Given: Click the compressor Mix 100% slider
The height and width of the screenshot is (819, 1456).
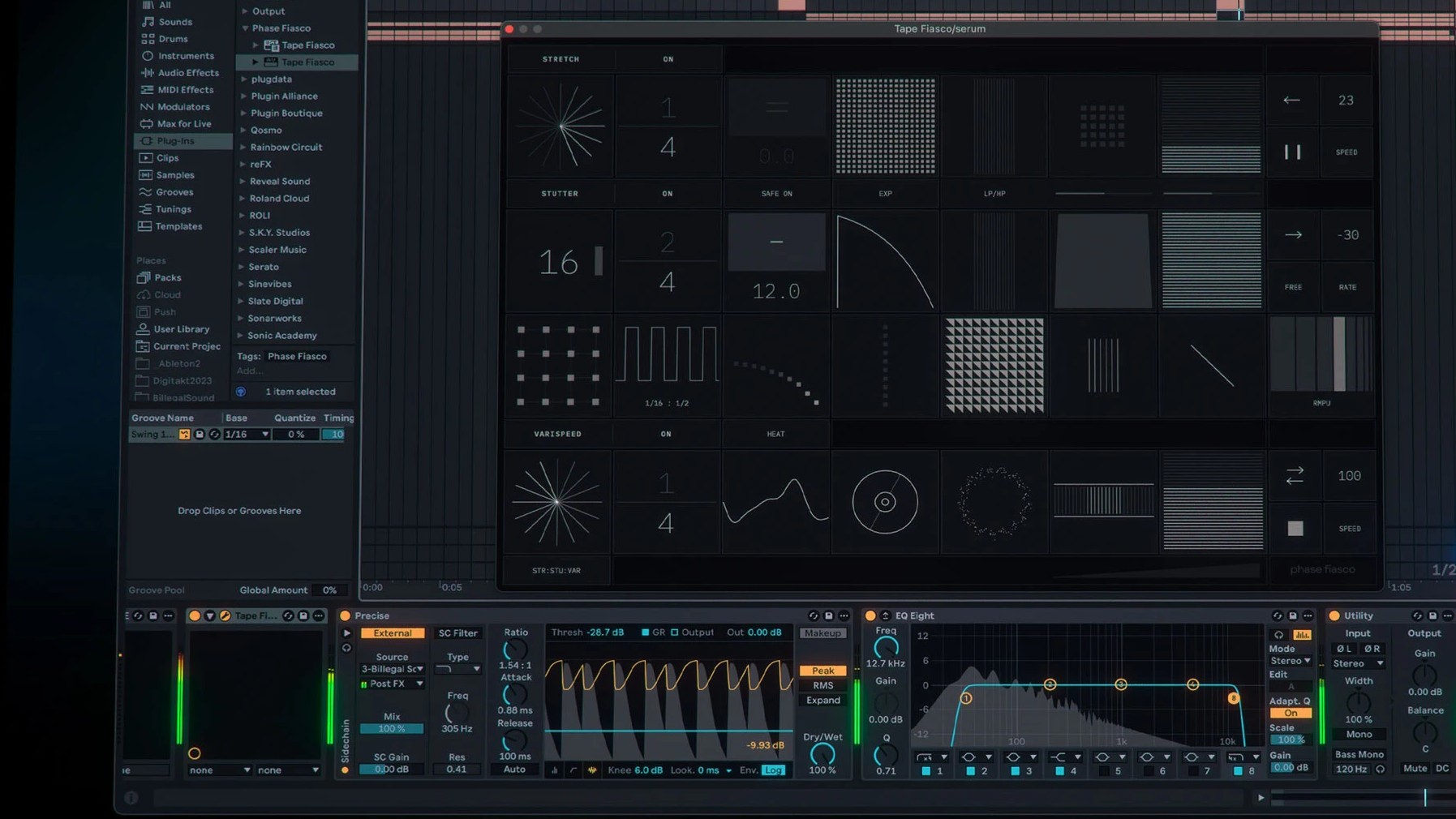Looking at the screenshot, I should 392,729.
